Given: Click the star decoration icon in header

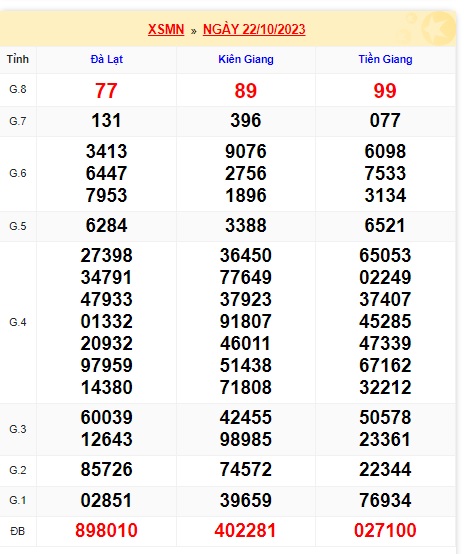Looking at the screenshot, I should pyautogui.click(x=438, y=28).
